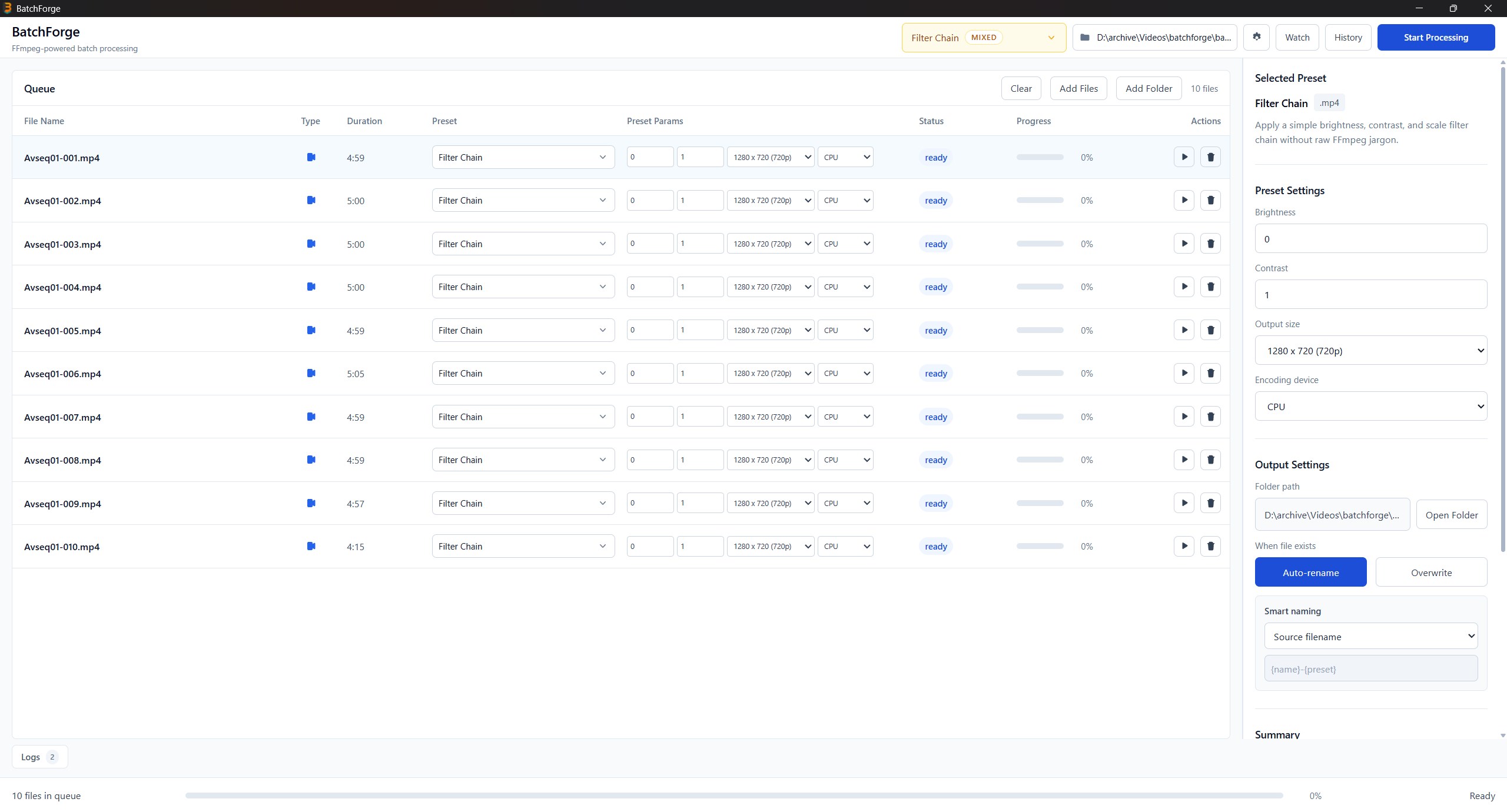Open the Filter Chain MIXED preset dropdown
Screen dimensions: 1507x812
pyautogui.click(x=984, y=38)
